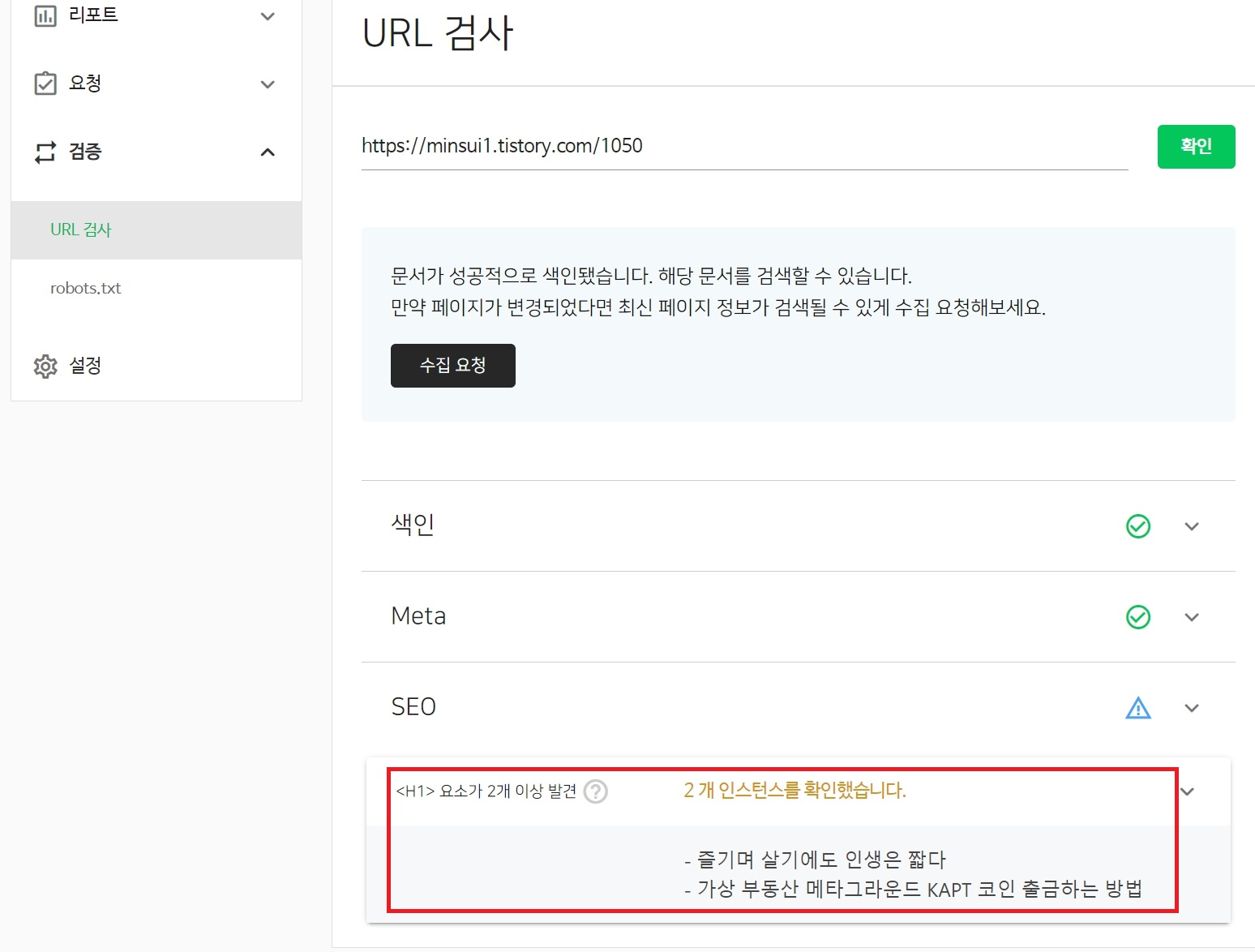This screenshot has width=1255, height=952.
Task: Click the green check icon beside Meta
Action: click(x=1138, y=617)
